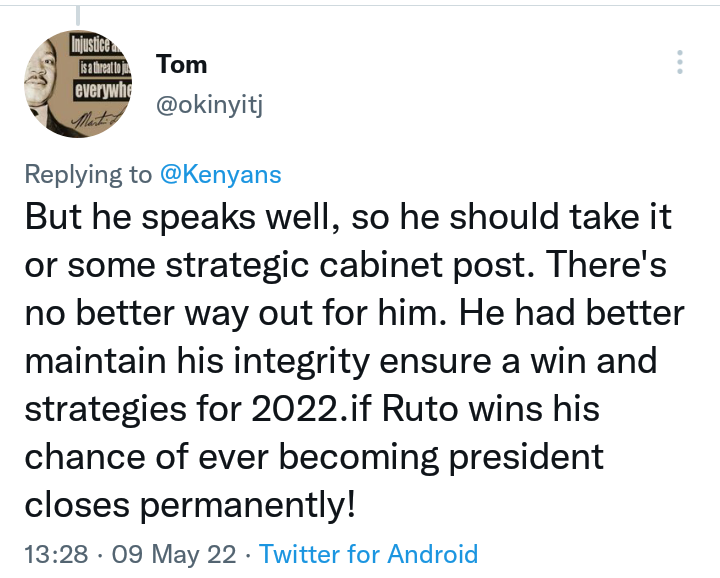Open the Twitter for Android source link

(x=368, y=554)
